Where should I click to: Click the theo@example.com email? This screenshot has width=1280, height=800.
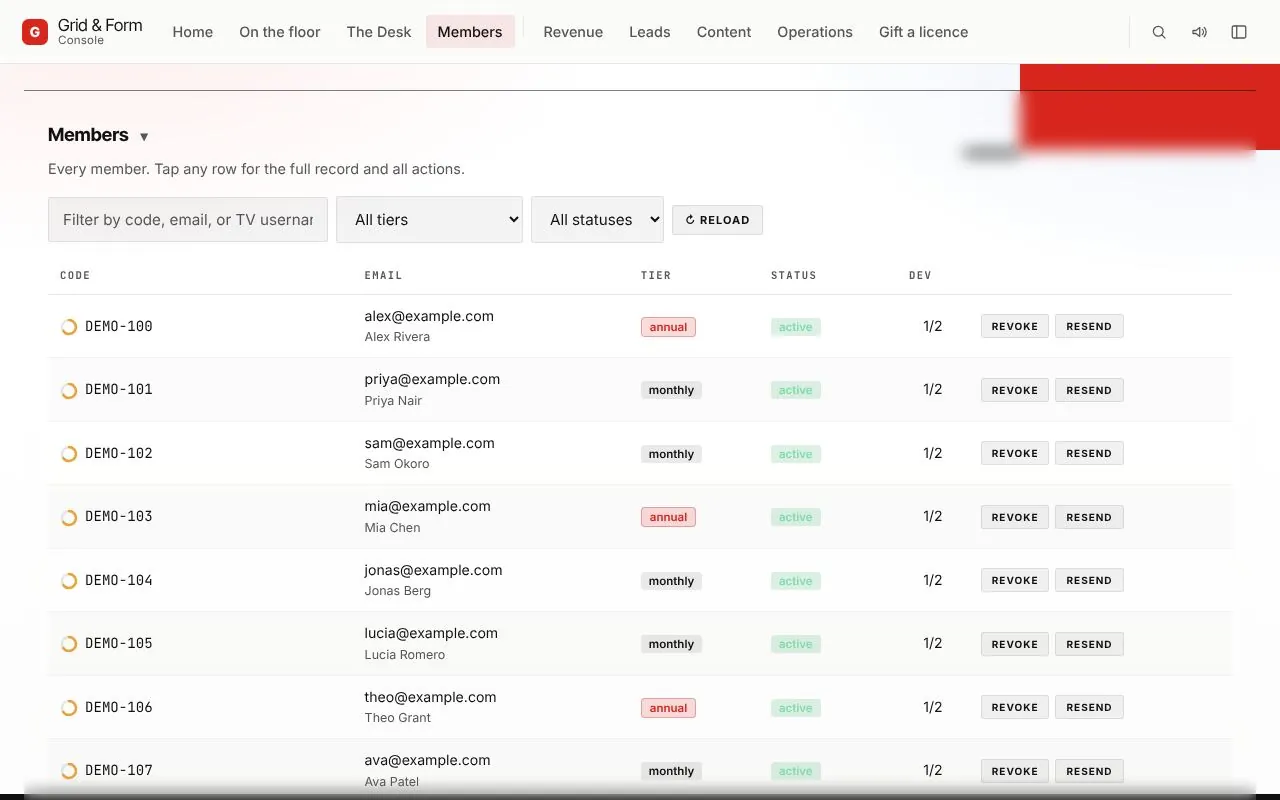pyautogui.click(x=430, y=697)
